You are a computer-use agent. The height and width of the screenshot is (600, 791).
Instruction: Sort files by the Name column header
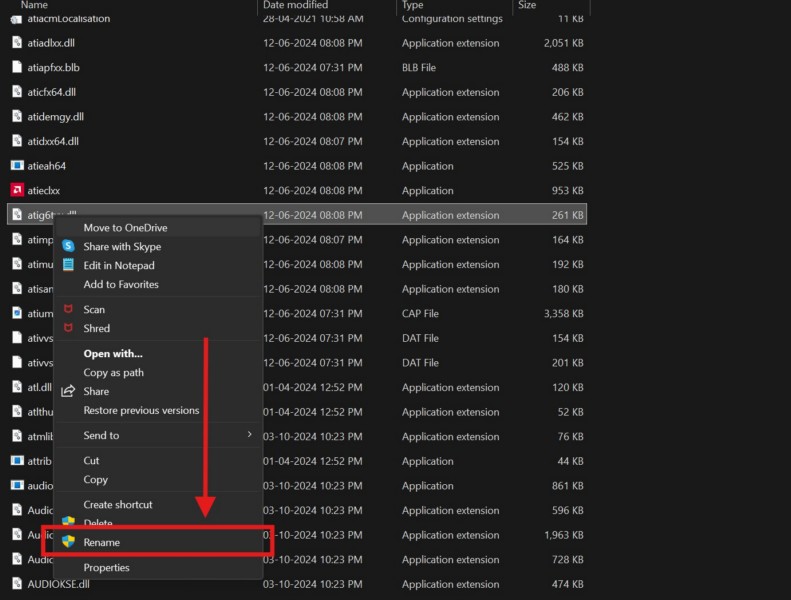pos(34,5)
